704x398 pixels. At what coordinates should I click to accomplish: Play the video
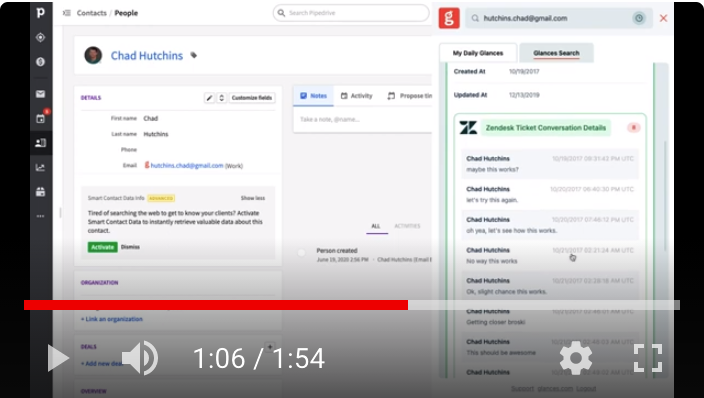(58, 358)
